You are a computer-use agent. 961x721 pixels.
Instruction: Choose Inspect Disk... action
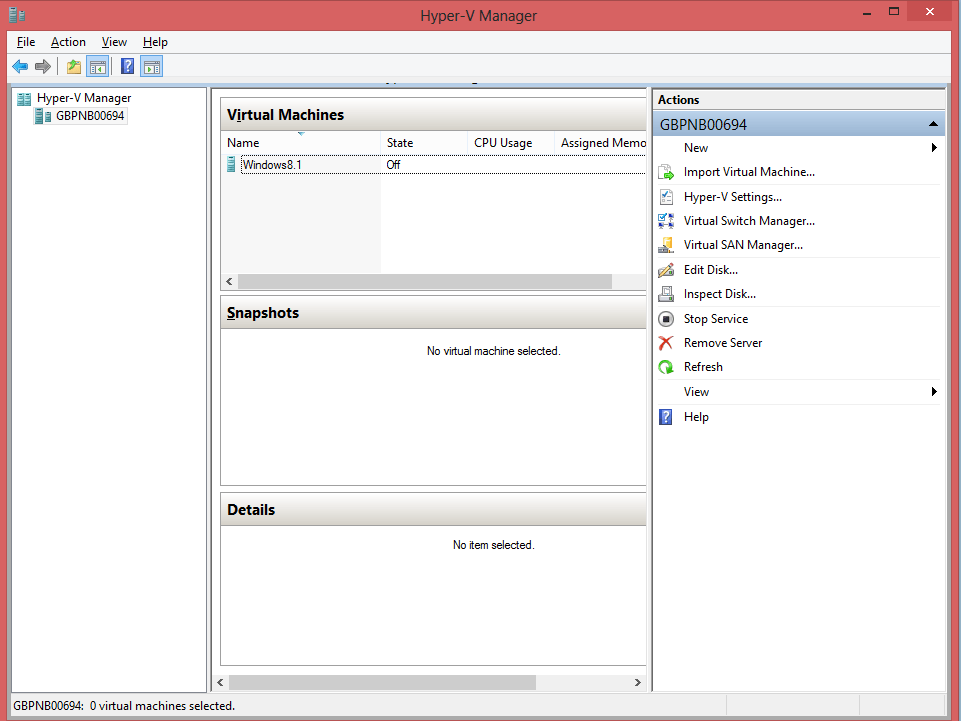[x=720, y=294]
